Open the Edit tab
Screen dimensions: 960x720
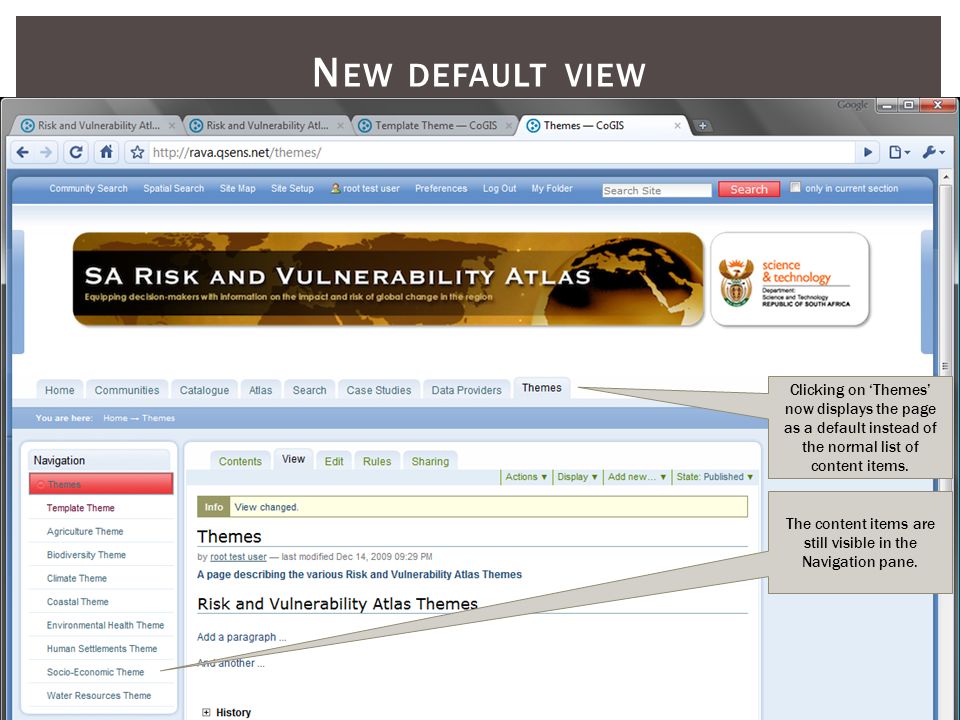coord(334,461)
